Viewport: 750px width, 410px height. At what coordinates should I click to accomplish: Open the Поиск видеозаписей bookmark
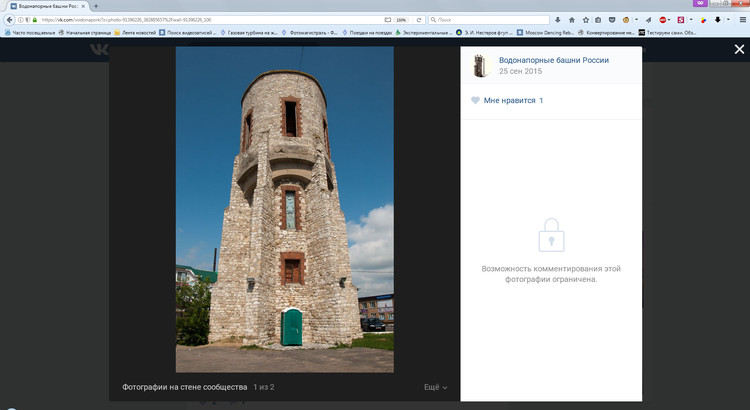(188, 33)
